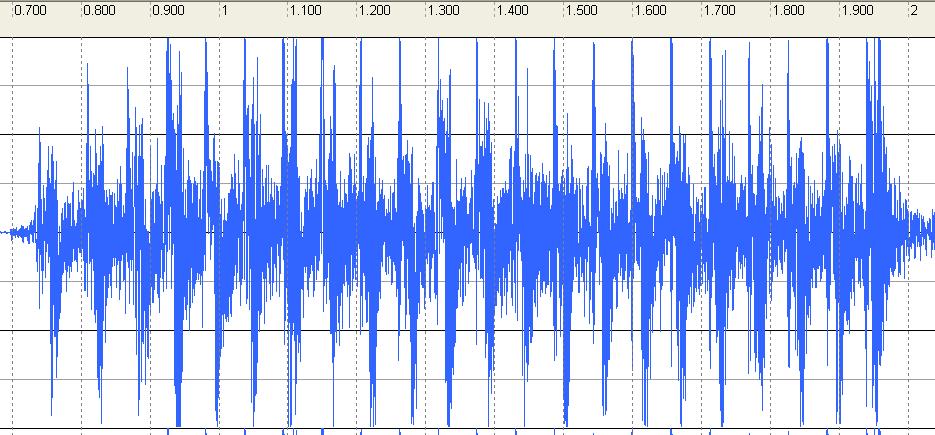Click the 1.200 mark on time ruler

[x=374, y=11]
